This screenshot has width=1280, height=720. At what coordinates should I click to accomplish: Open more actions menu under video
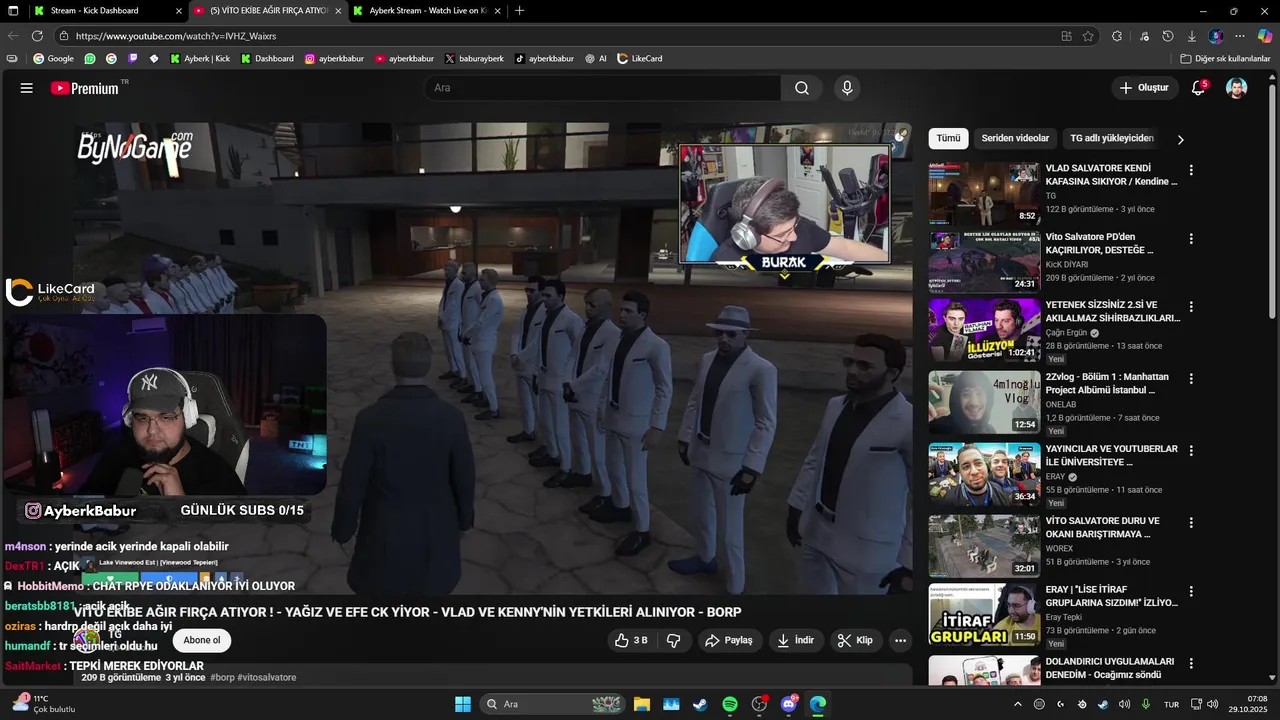coord(900,640)
